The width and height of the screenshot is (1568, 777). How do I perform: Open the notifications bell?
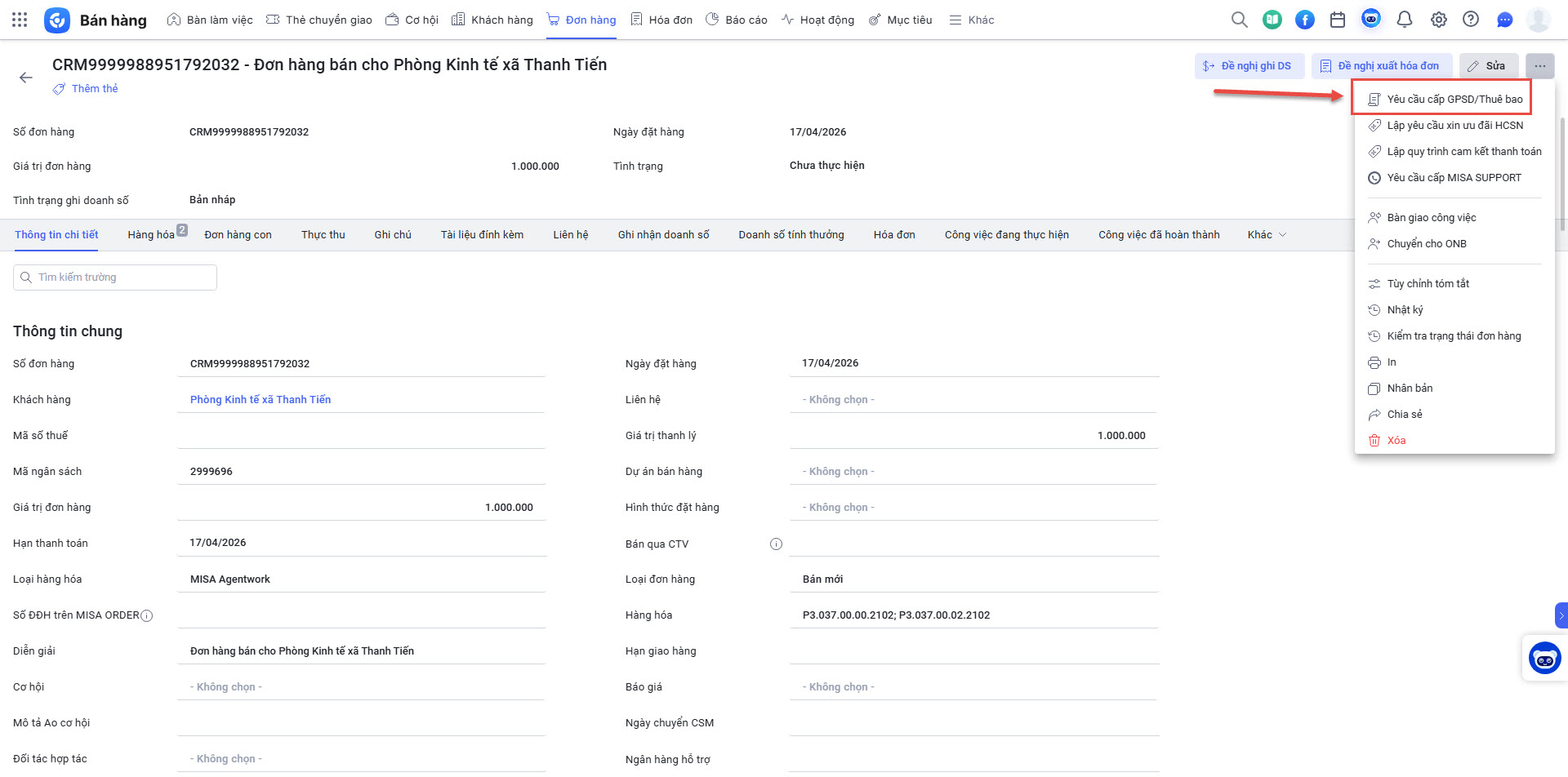coord(1405,20)
